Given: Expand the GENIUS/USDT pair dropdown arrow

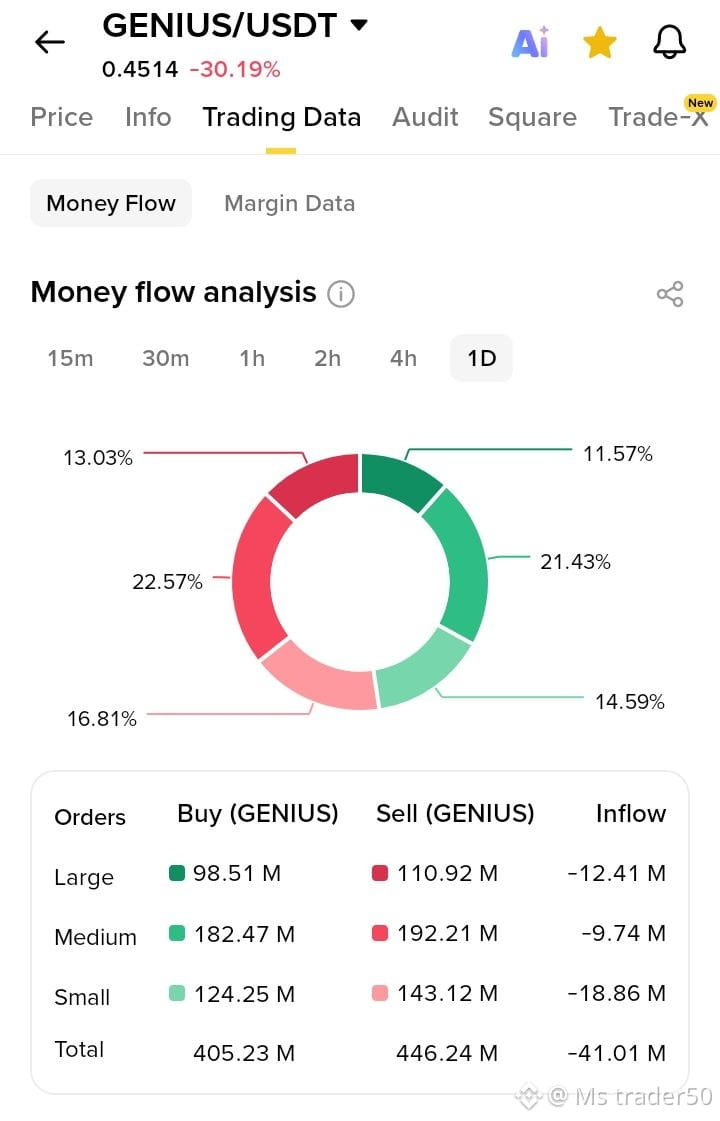Looking at the screenshot, I should tap(359, 26).
